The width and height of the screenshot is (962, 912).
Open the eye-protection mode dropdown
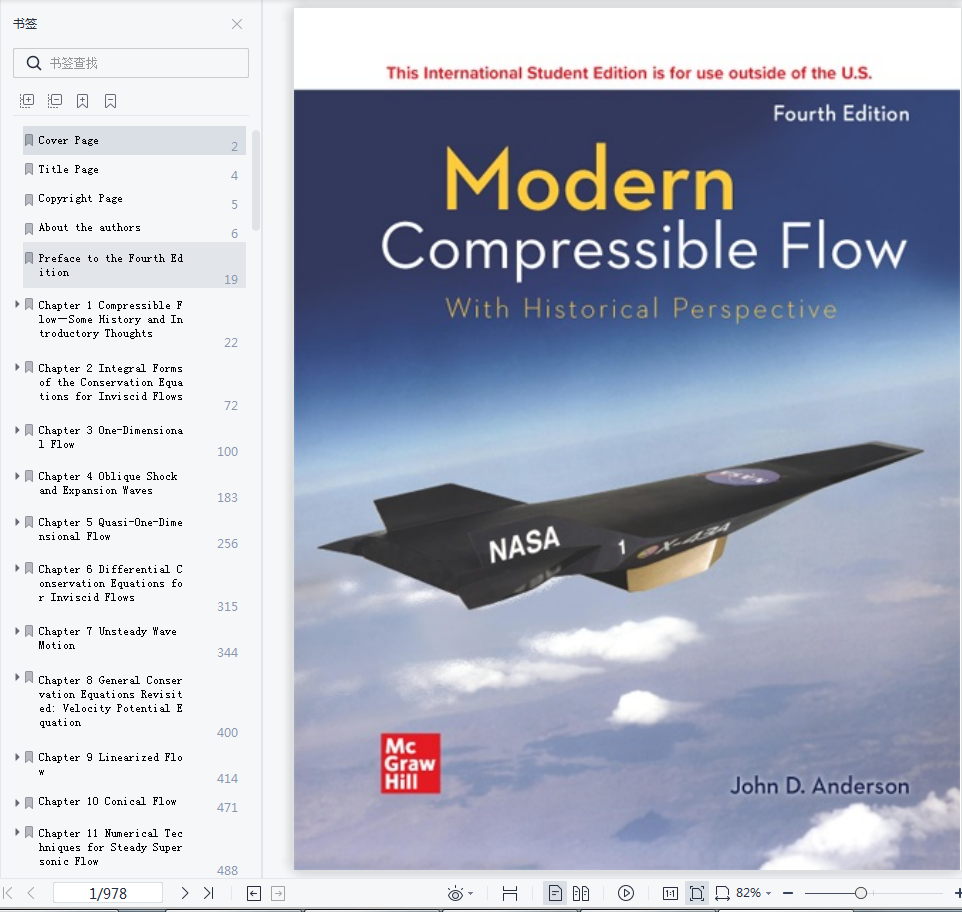click(x=471, y=894)
